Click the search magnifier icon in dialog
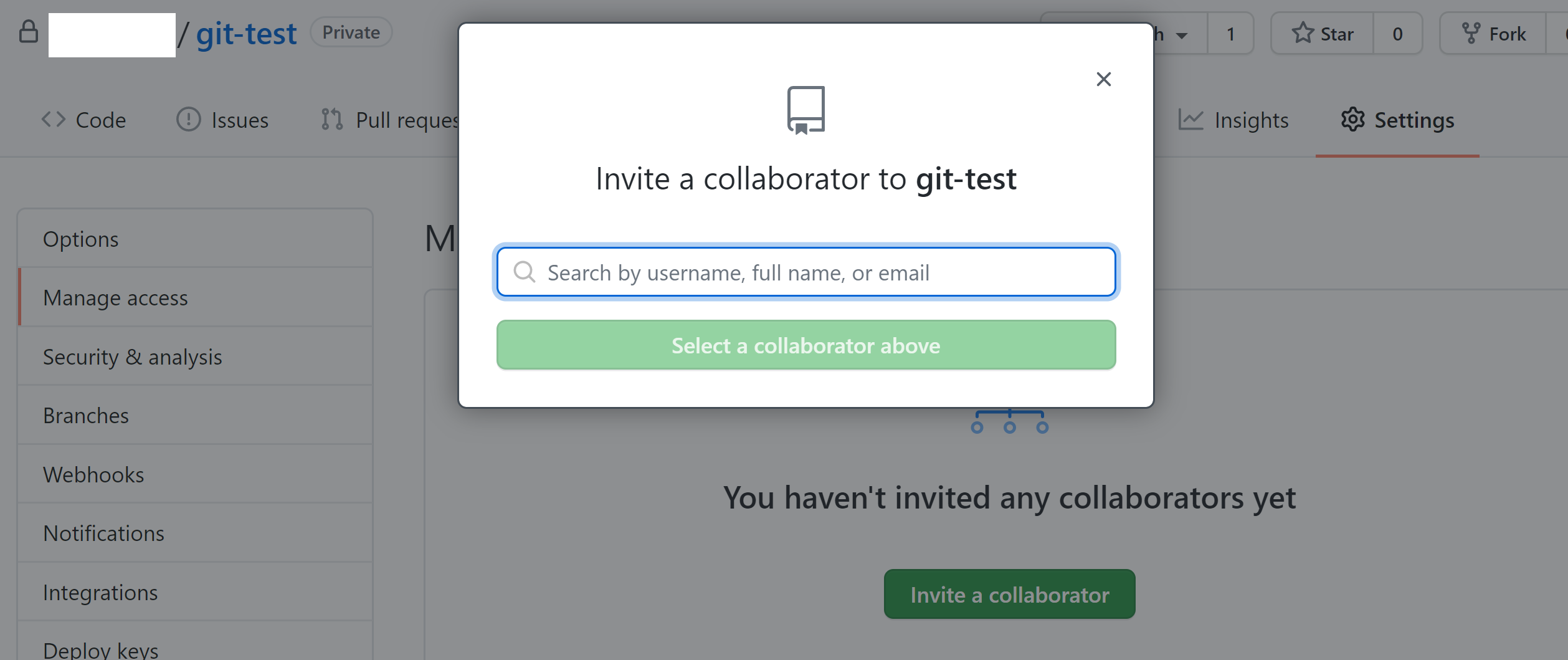Viewport: 1568px width, 660px height. (524, 272)
